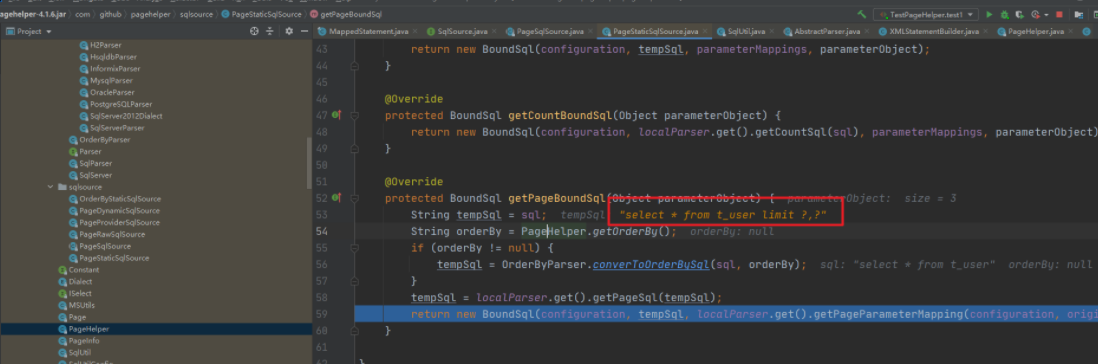
Task: Select Dialect in the project tree
Action: point(75,281)
